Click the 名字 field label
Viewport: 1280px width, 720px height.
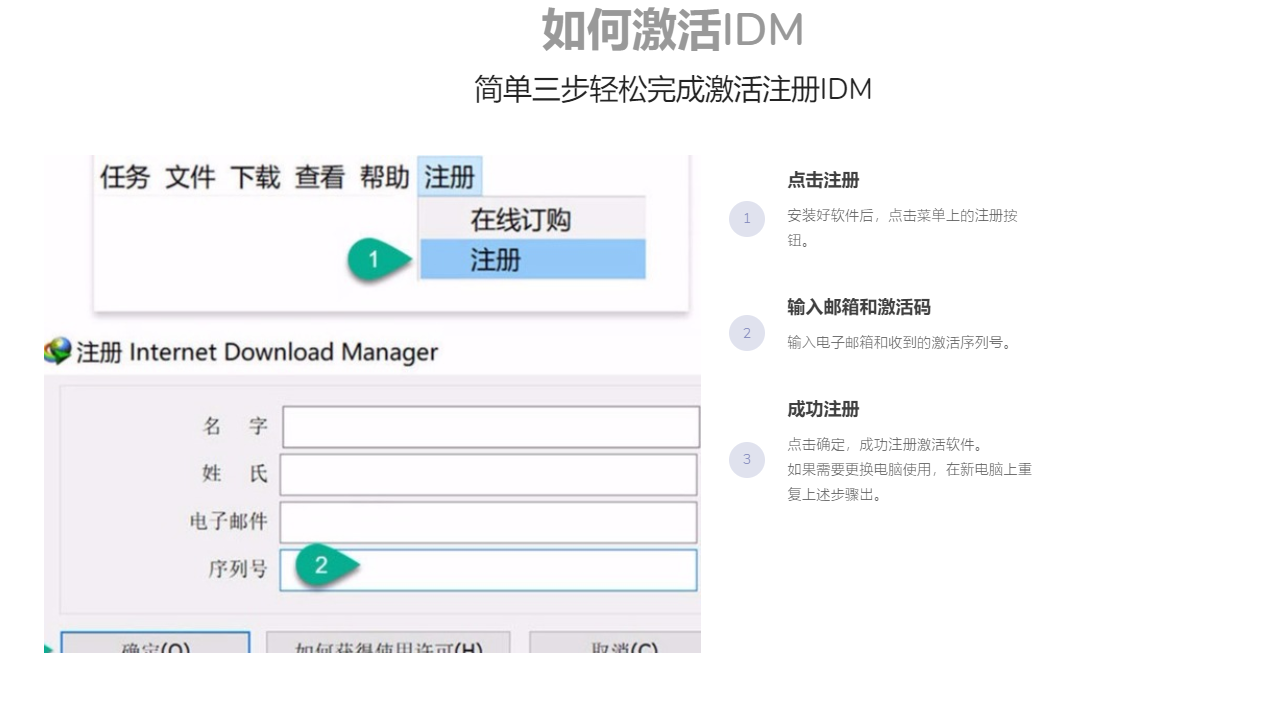236,427
